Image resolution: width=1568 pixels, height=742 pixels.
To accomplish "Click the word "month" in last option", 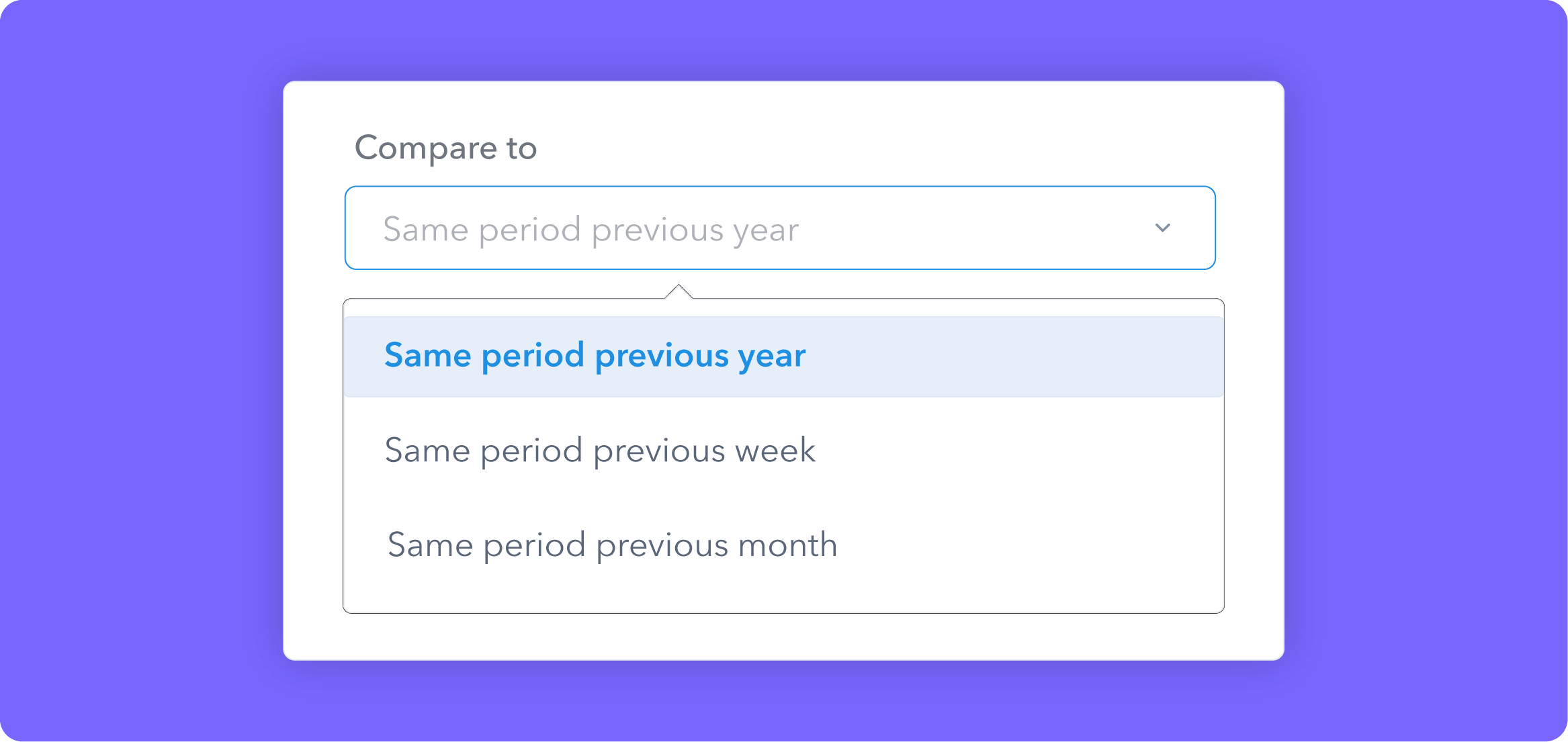I will click(x=787, y=545).
